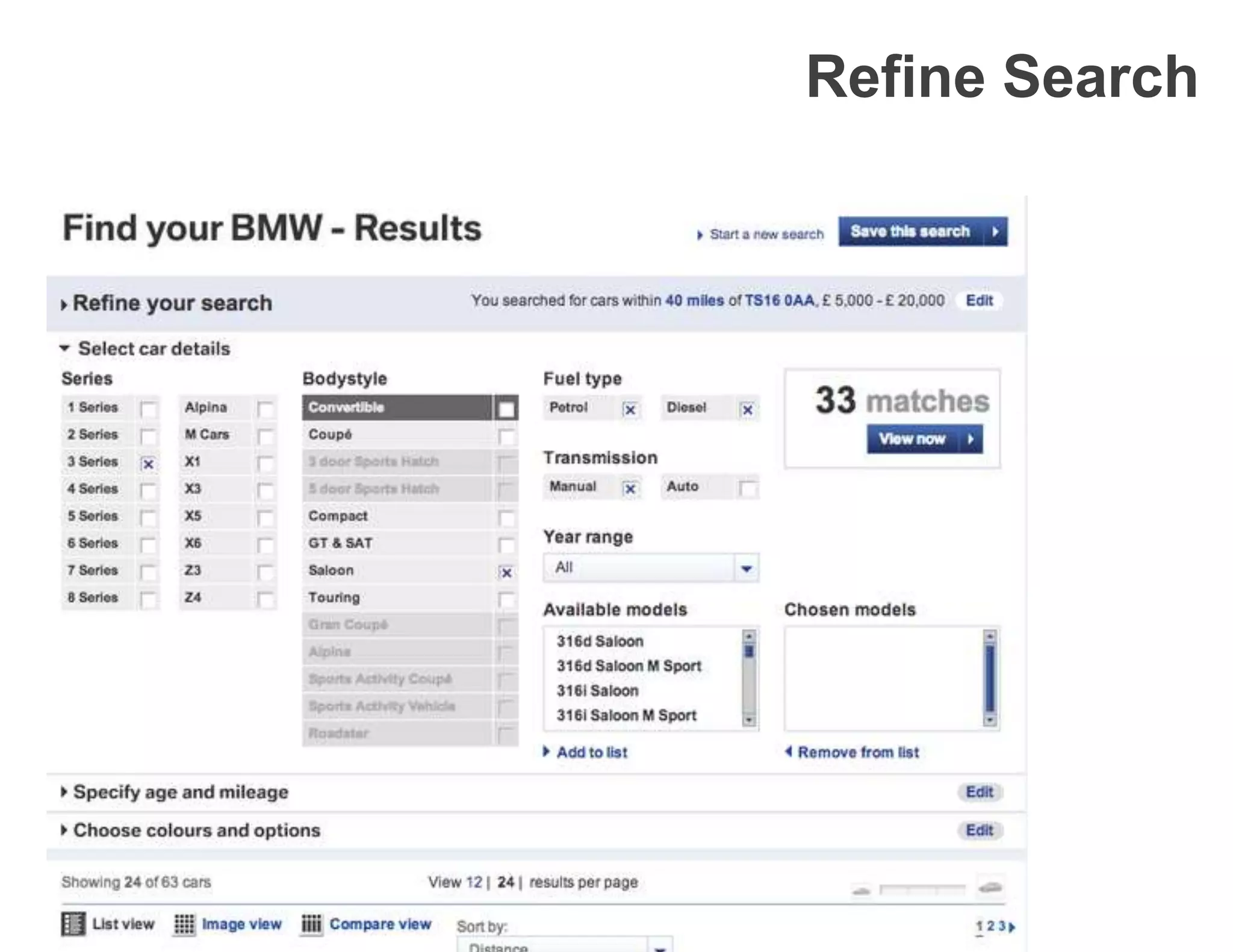Screen dimensions: 1233x952
Task: Select 316d Saloon M Sport model
Action: (x=629, y=666)
